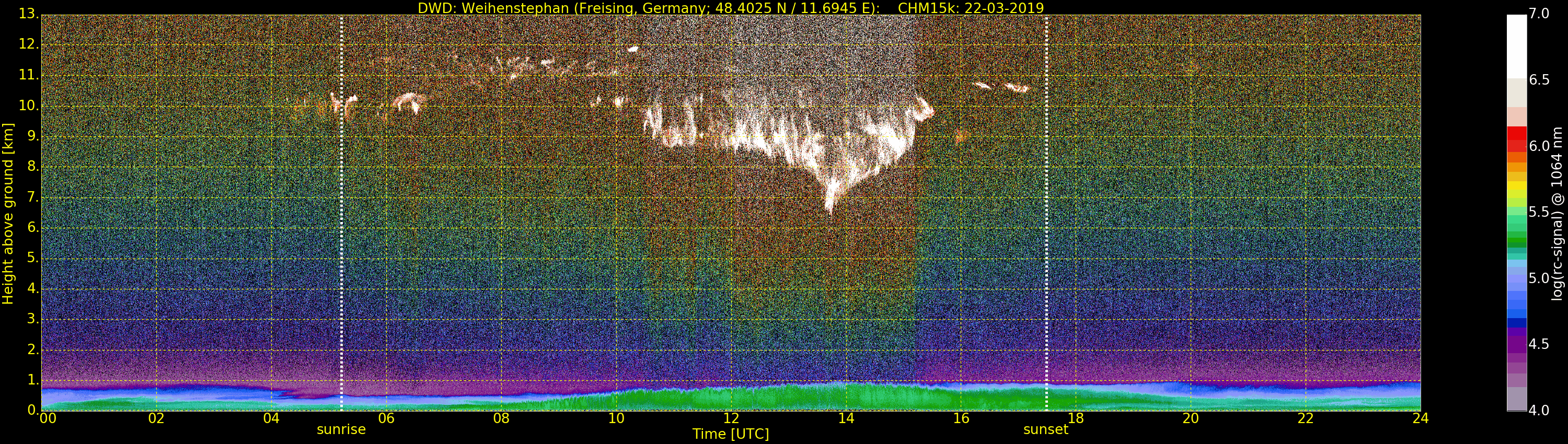Click the 7.0 tick label on the colorbar
Viewport: 1568px width, 444px height.
[1540, 14]
